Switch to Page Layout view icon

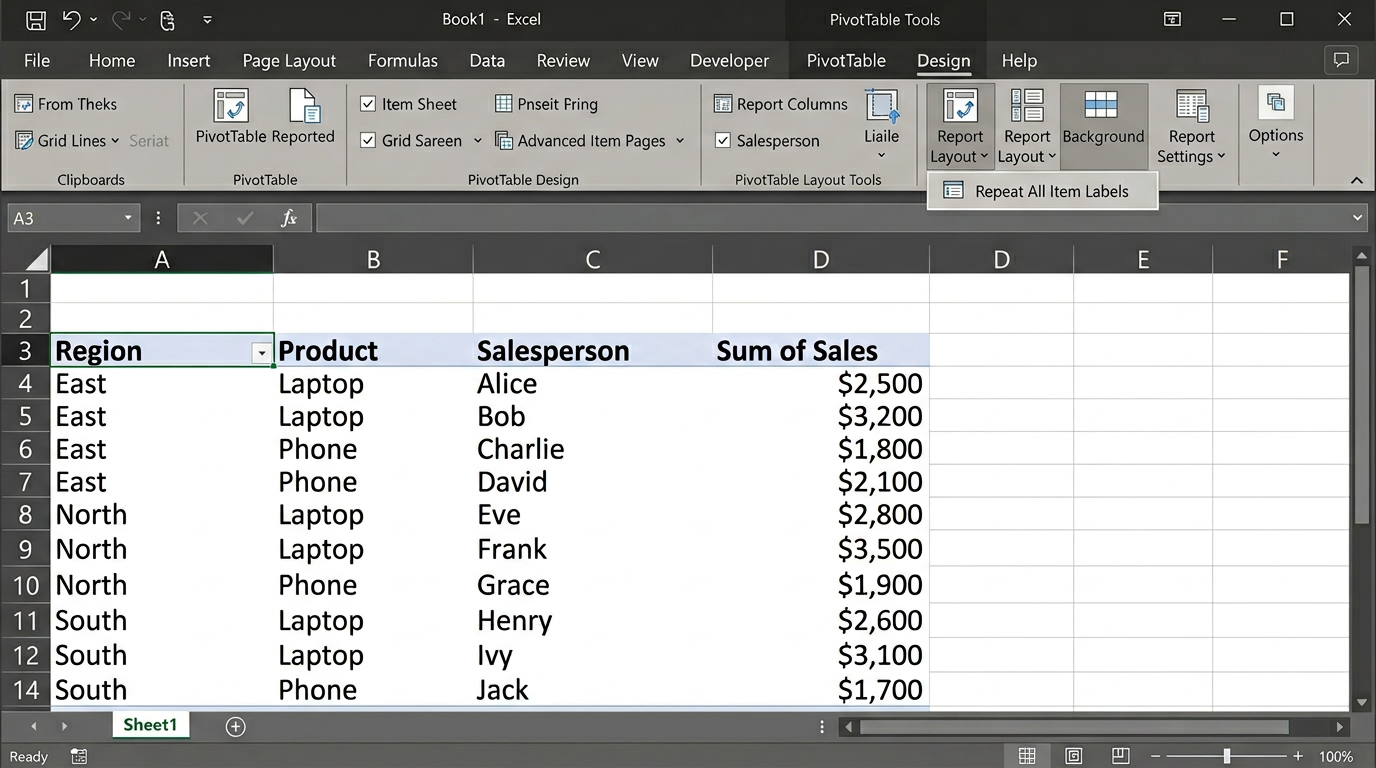(1073, 756)
